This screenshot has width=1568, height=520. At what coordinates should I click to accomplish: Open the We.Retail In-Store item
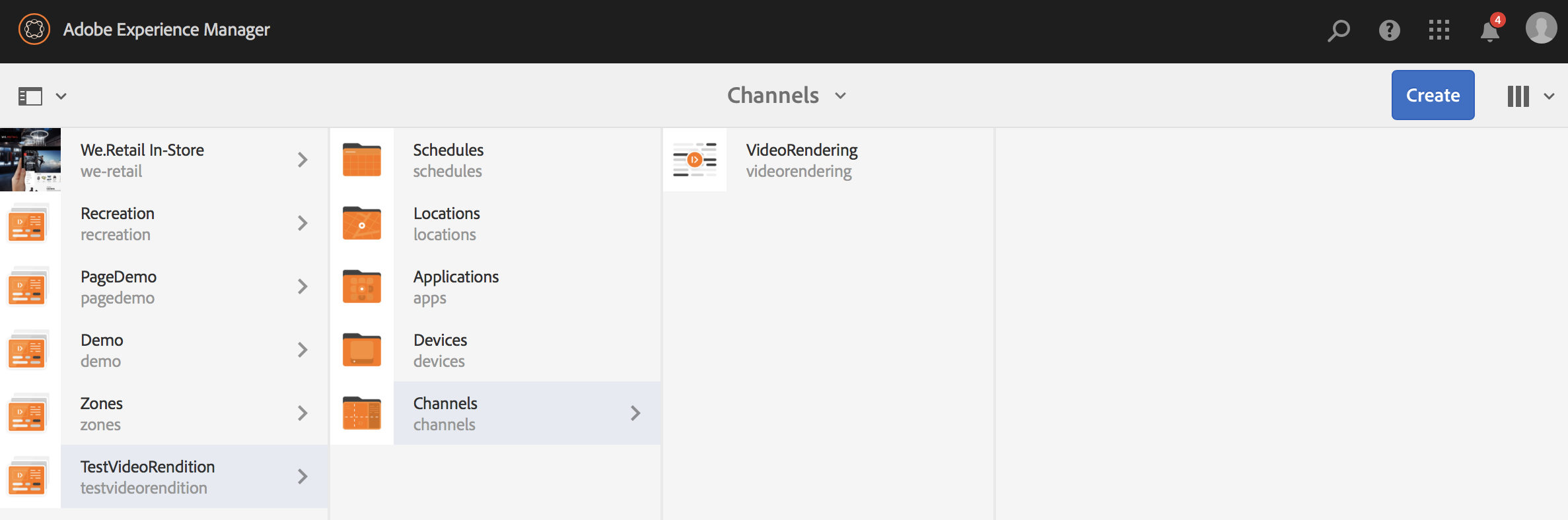[x=164, y=160]
